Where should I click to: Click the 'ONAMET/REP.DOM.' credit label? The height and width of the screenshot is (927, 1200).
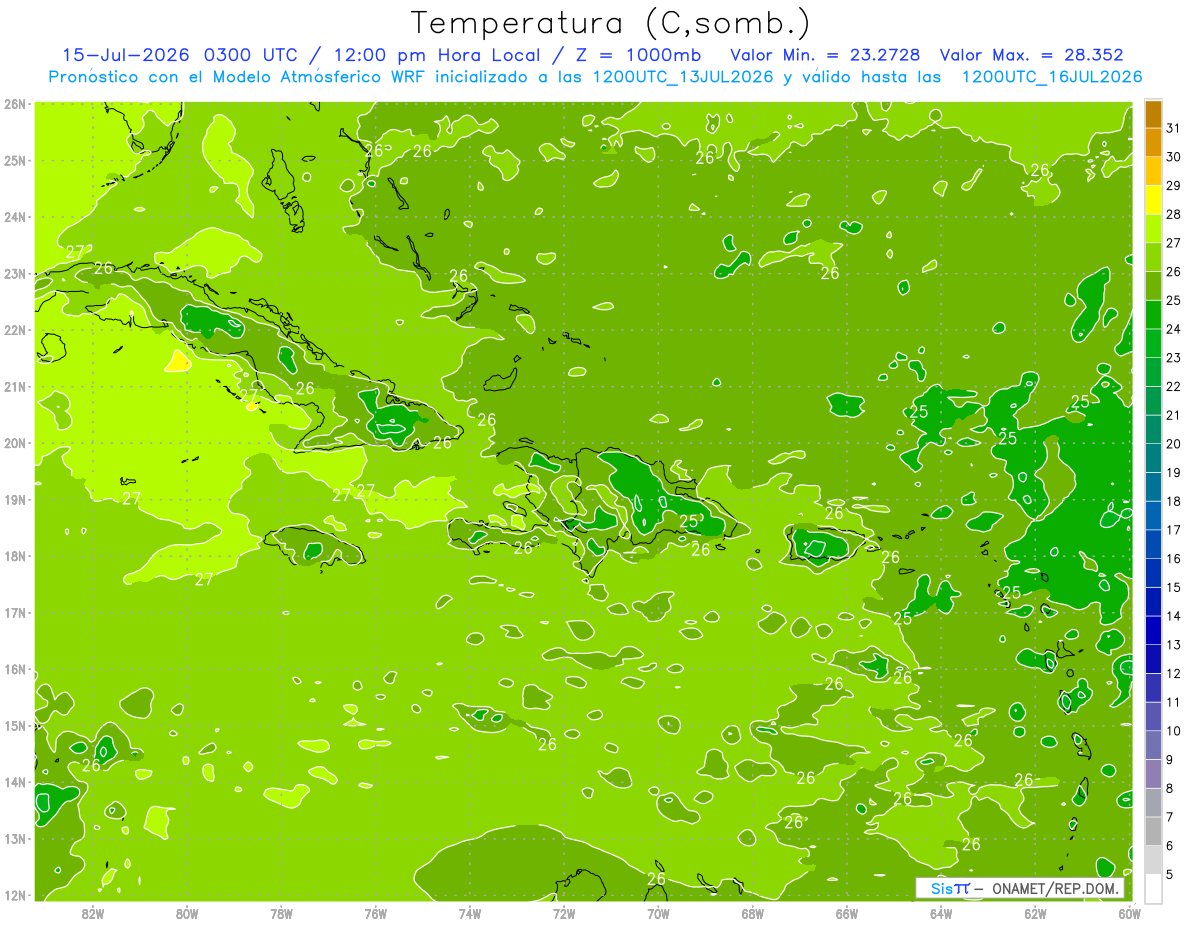1054,888
